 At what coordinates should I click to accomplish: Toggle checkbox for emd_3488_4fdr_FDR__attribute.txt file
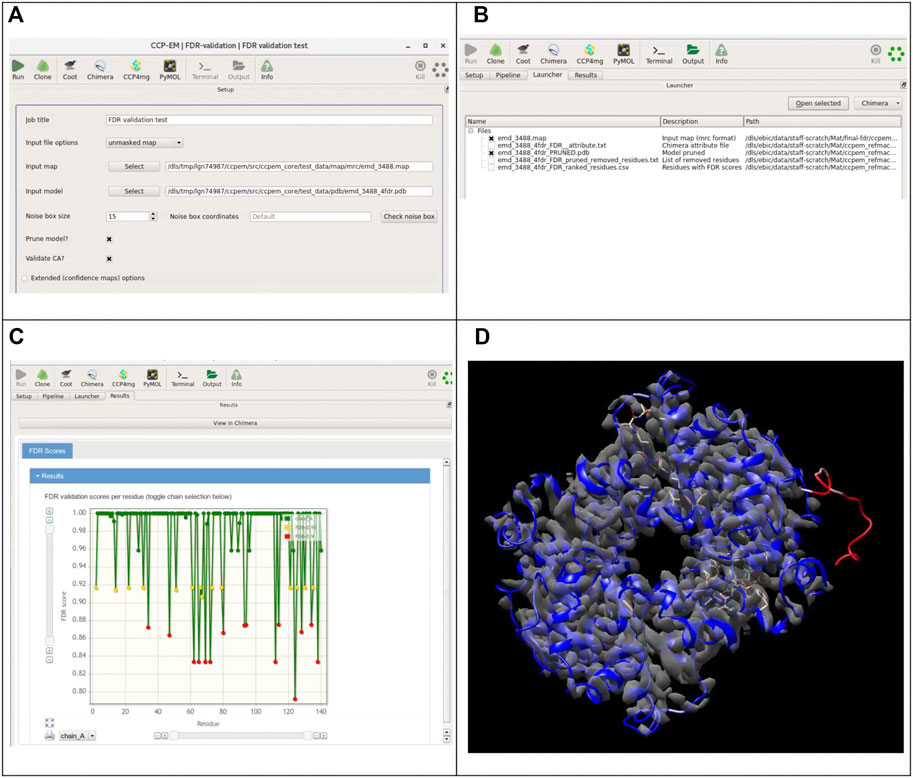coord(491,146)
